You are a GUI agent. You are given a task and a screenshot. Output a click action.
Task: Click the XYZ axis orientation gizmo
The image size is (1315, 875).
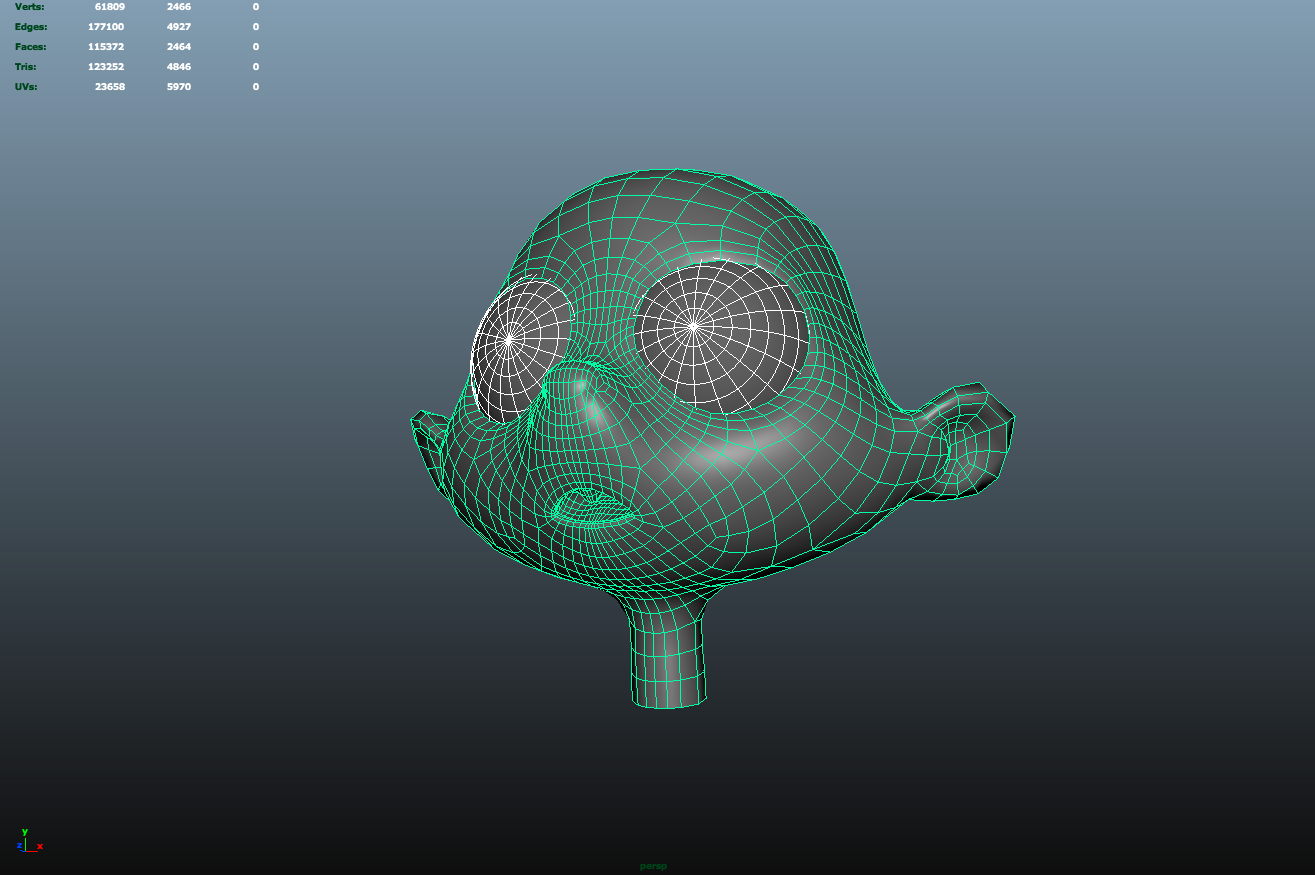point(29,840)
